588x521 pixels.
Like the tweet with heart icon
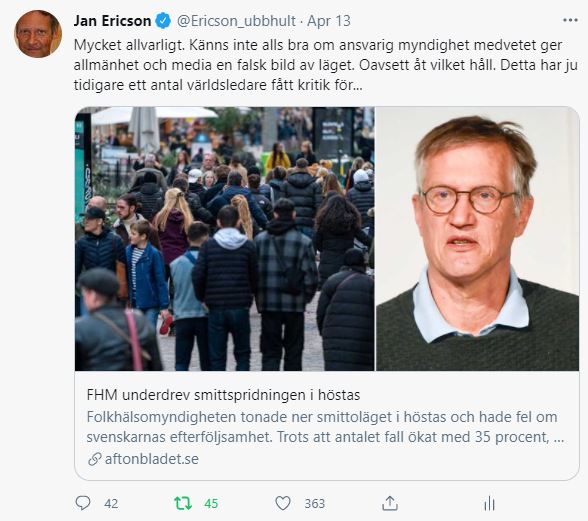[283, 503]
